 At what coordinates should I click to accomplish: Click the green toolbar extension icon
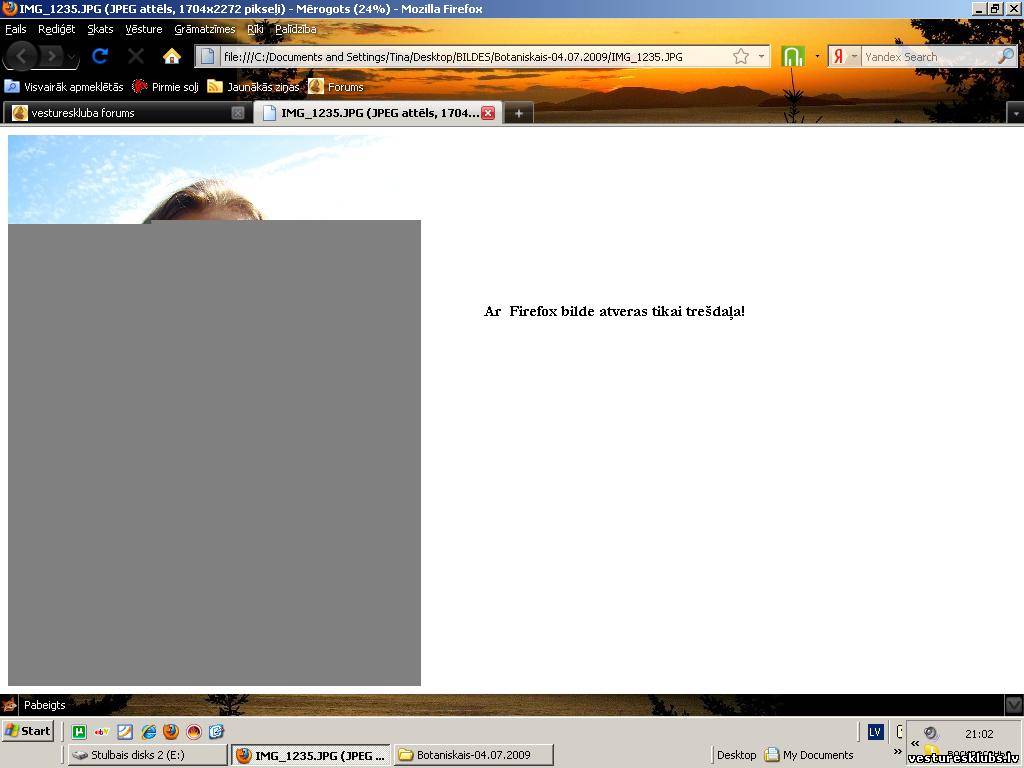[x=793, y=57]
